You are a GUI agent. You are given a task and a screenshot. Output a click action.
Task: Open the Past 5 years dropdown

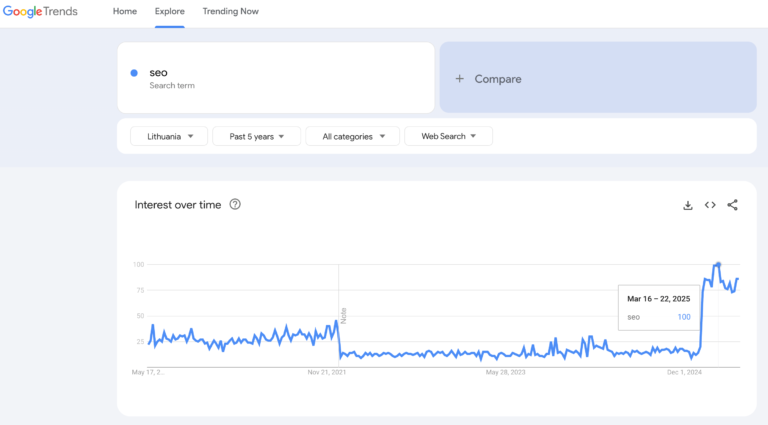[x=257, y=136]
